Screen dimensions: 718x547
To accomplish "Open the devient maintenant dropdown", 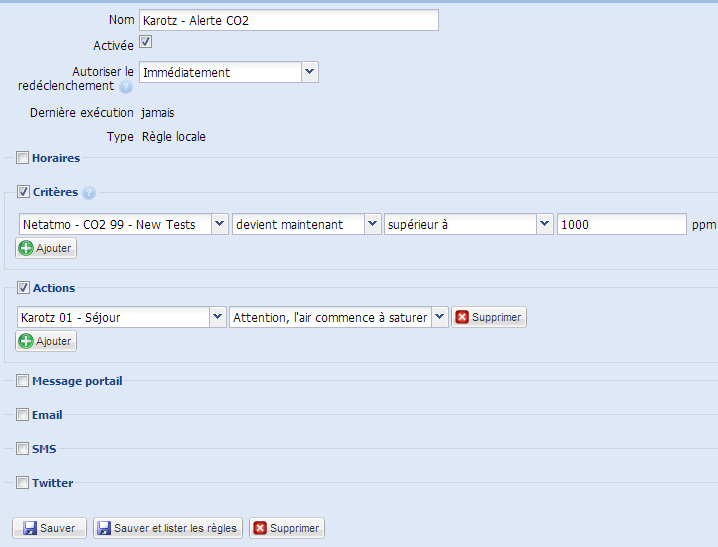I will (373, 224).
